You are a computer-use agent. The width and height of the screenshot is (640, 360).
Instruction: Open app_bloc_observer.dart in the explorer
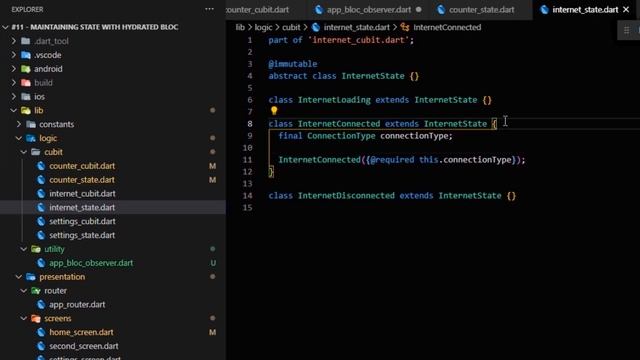[x=91, y=263]
